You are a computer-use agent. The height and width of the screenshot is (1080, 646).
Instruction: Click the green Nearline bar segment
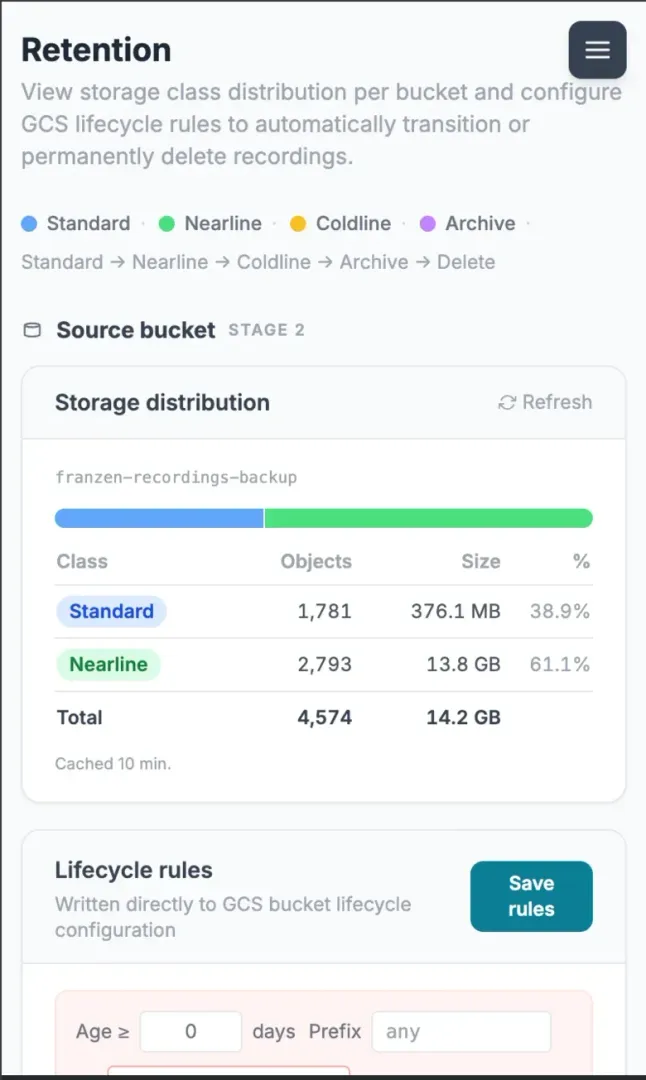click(x=428, y=518)
